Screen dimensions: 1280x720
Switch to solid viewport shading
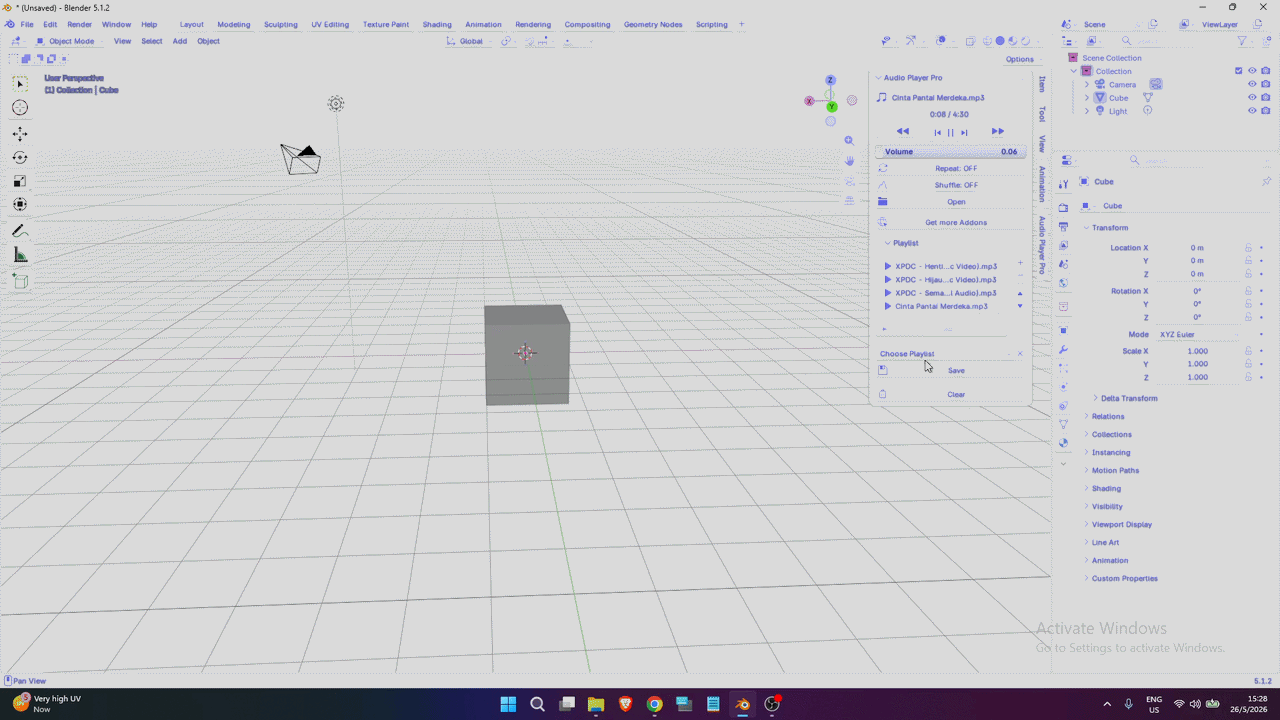[999, 41]
